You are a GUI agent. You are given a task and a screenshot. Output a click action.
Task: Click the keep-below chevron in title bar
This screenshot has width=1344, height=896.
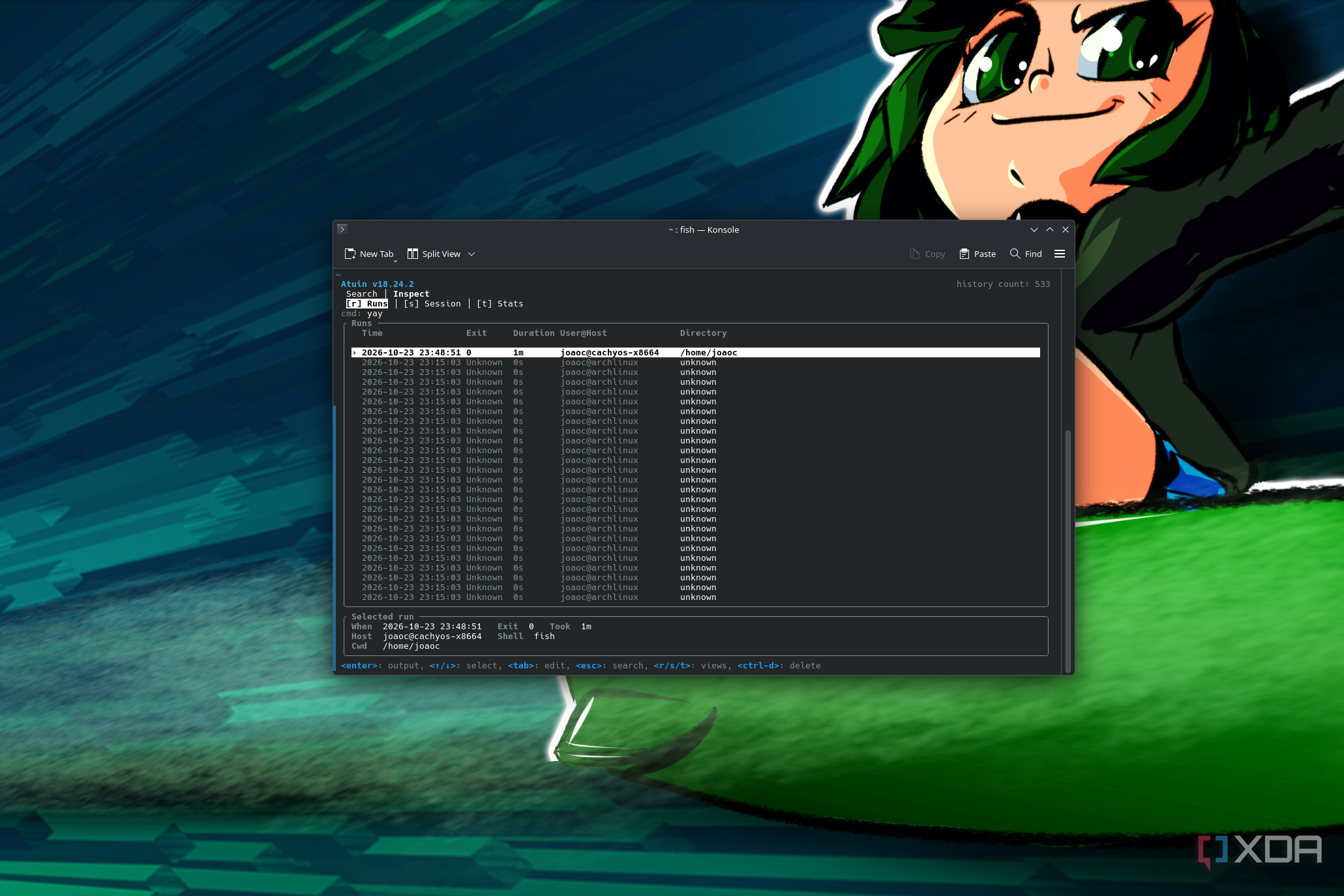(1034, 230)
